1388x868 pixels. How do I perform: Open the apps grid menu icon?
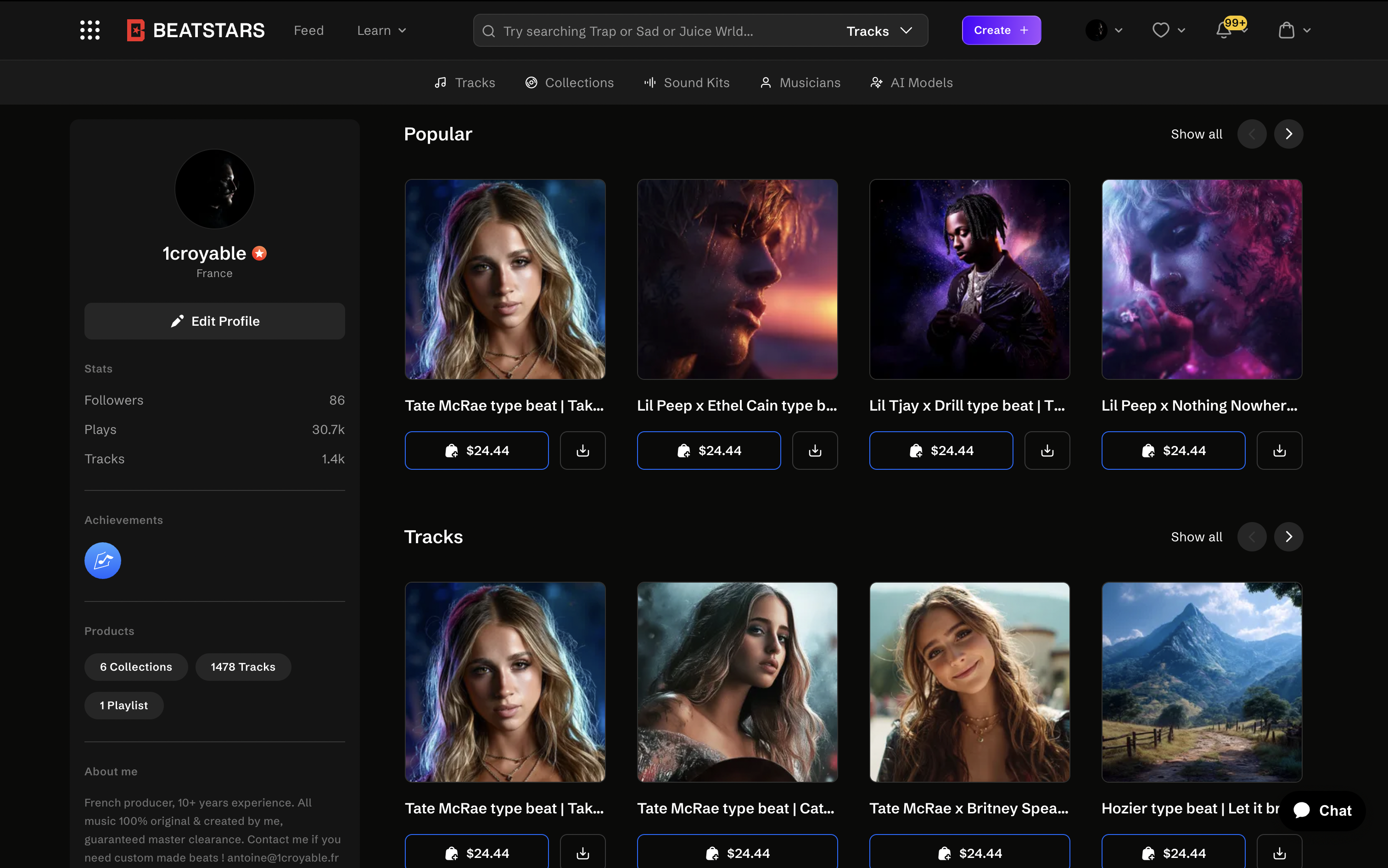[90, 30]
